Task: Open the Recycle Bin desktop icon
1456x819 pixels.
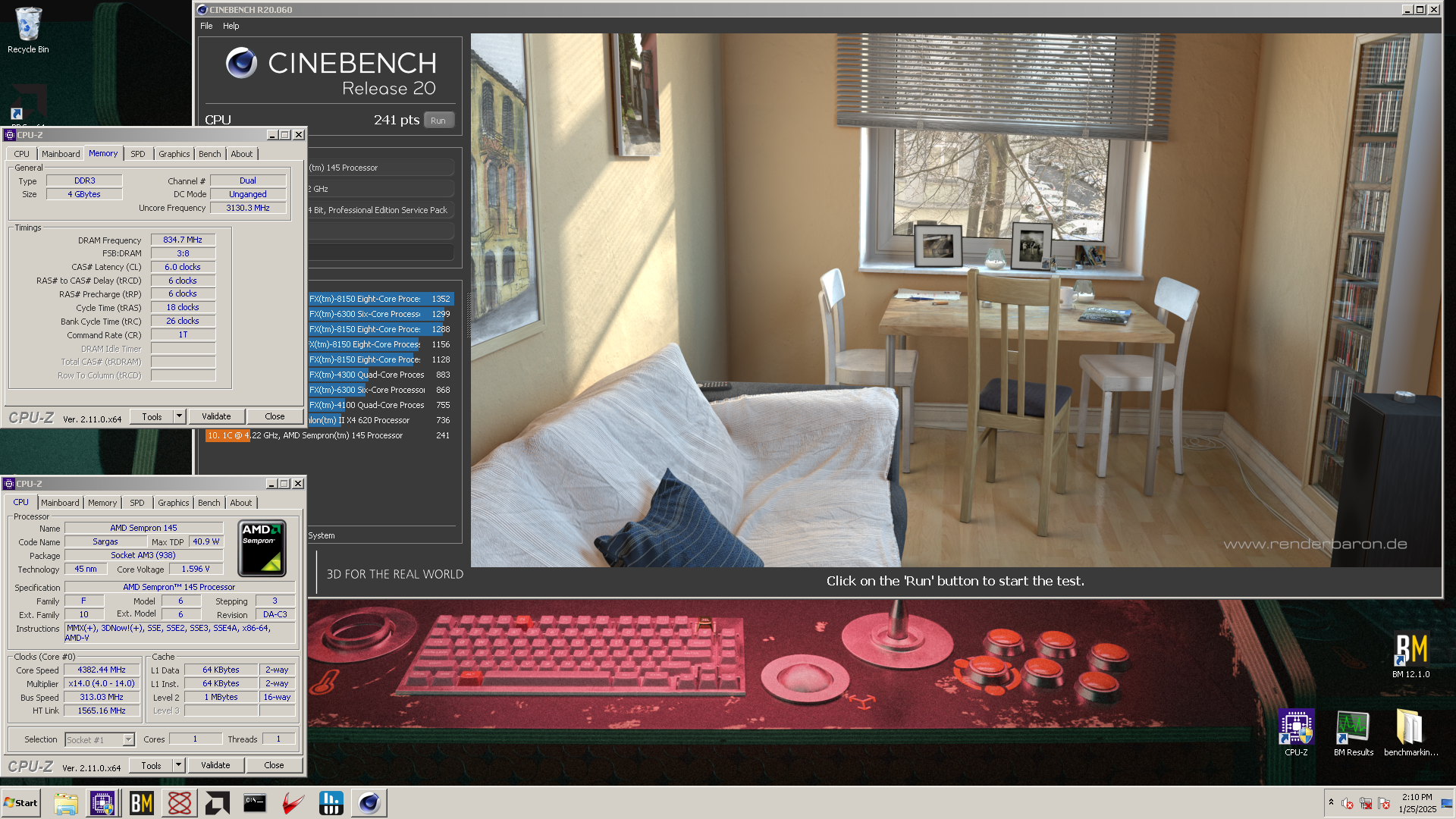Action: tap(28, 30)
